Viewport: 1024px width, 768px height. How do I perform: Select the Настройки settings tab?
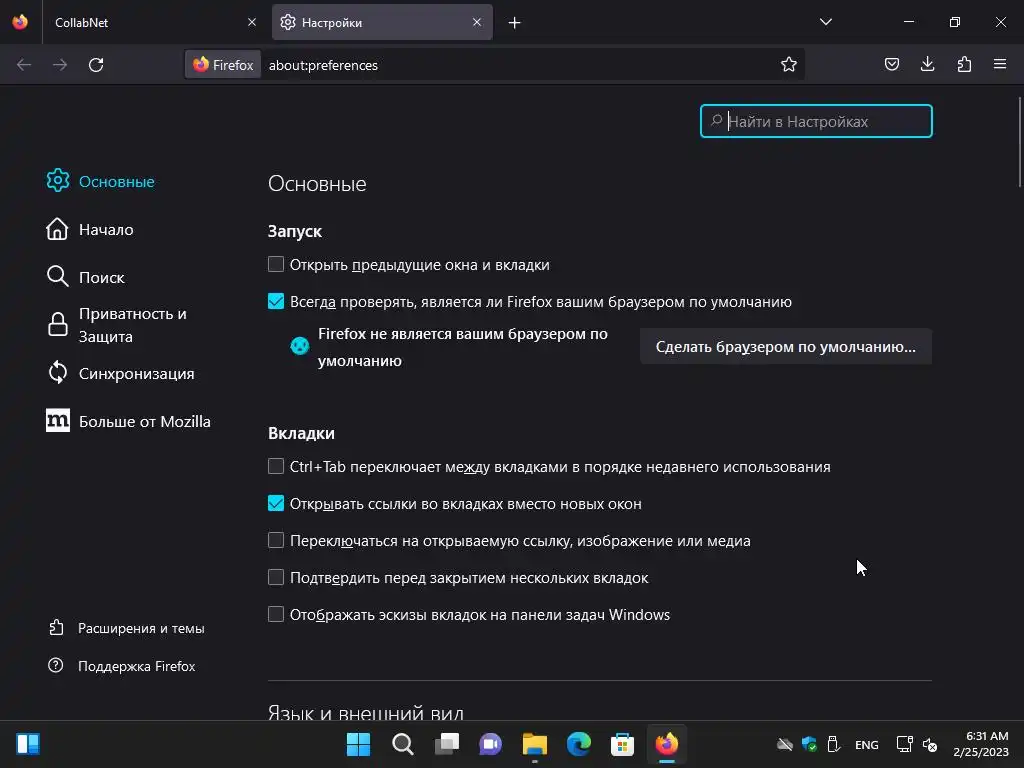click(382, 22)
